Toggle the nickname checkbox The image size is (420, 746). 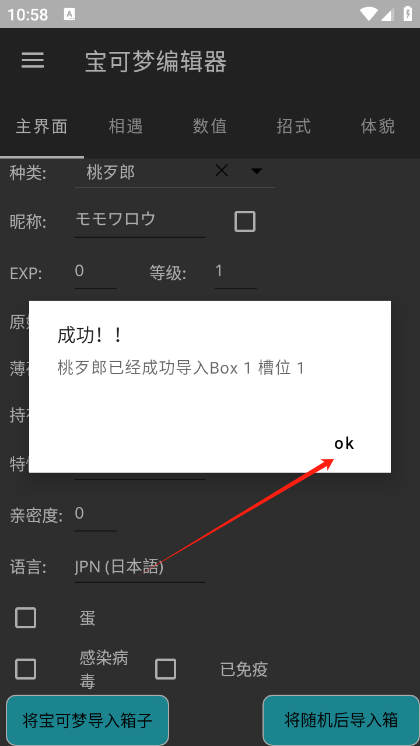[x=245, y=222]
